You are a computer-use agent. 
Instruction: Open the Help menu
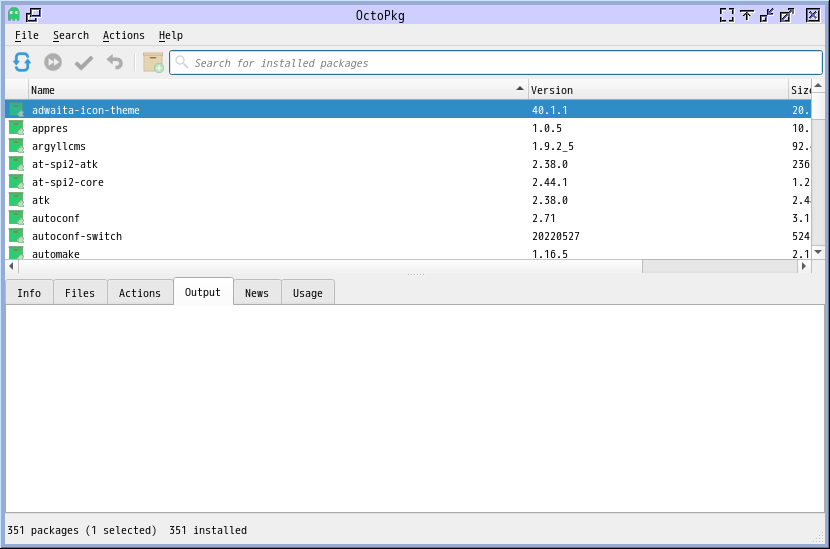[170, 35]
